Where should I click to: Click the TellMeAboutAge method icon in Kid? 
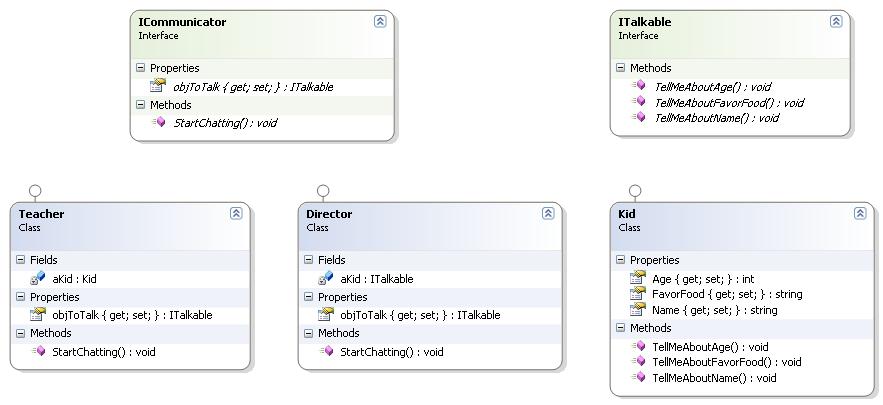(639, 346)
